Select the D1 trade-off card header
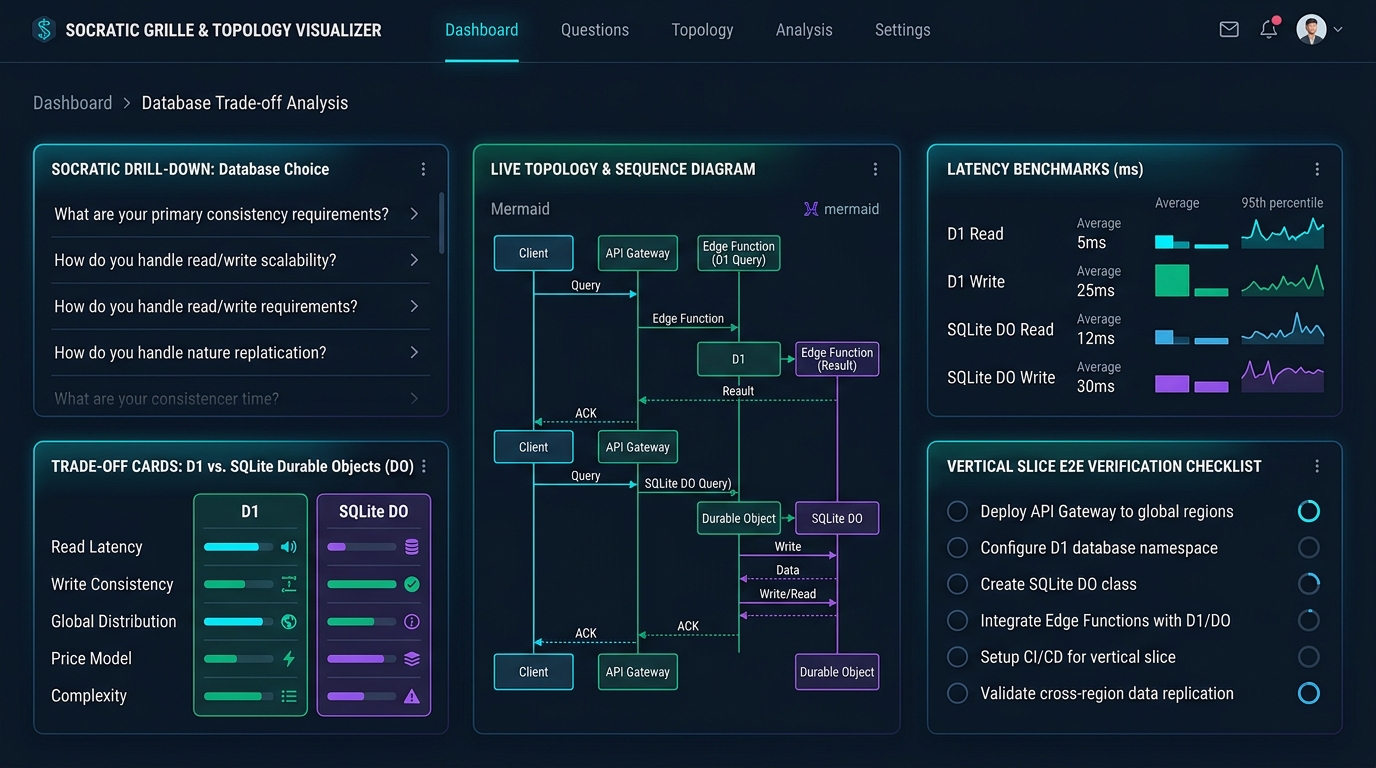 point(250,511)
